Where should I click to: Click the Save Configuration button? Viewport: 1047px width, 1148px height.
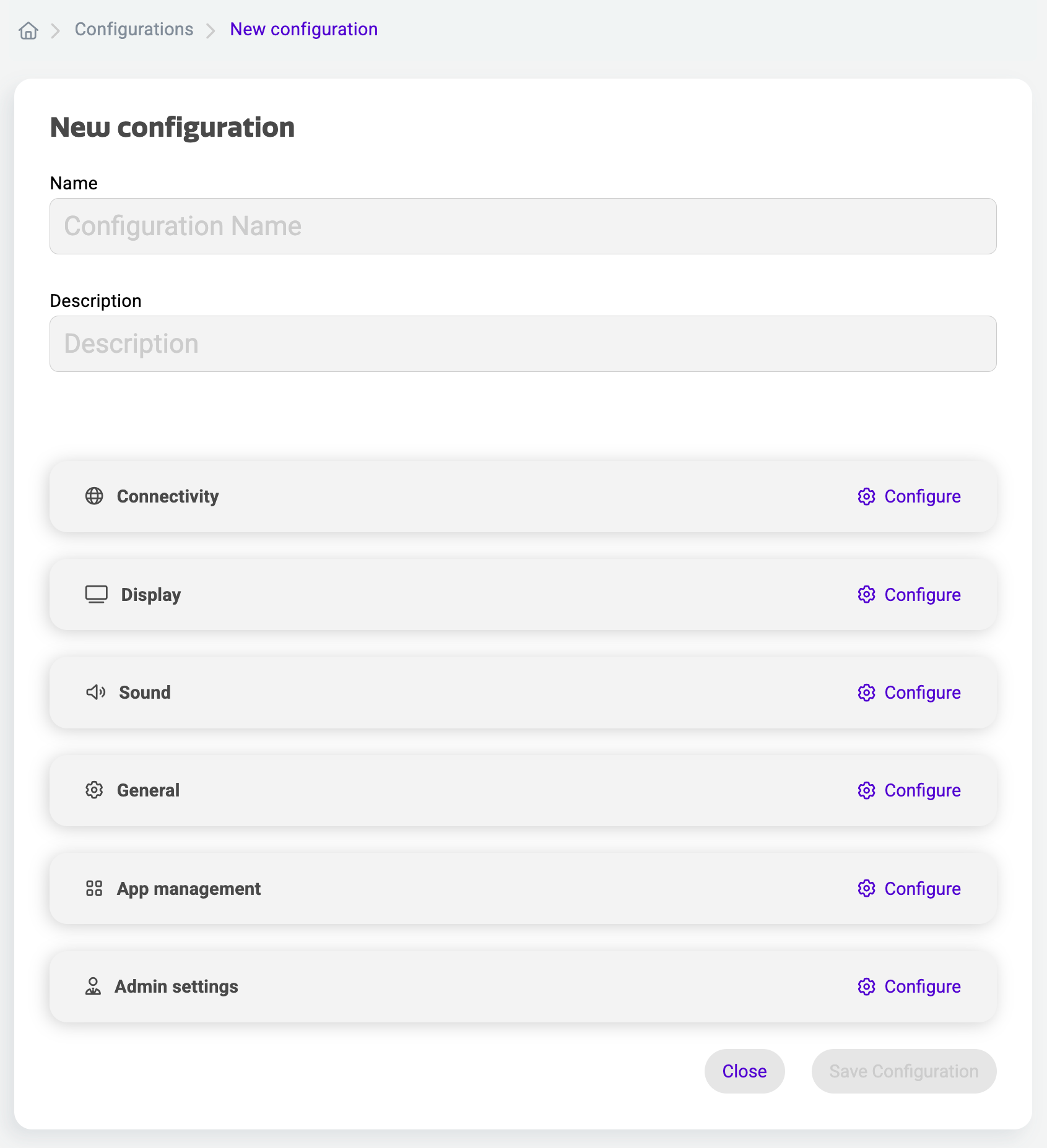(903, 1071)
